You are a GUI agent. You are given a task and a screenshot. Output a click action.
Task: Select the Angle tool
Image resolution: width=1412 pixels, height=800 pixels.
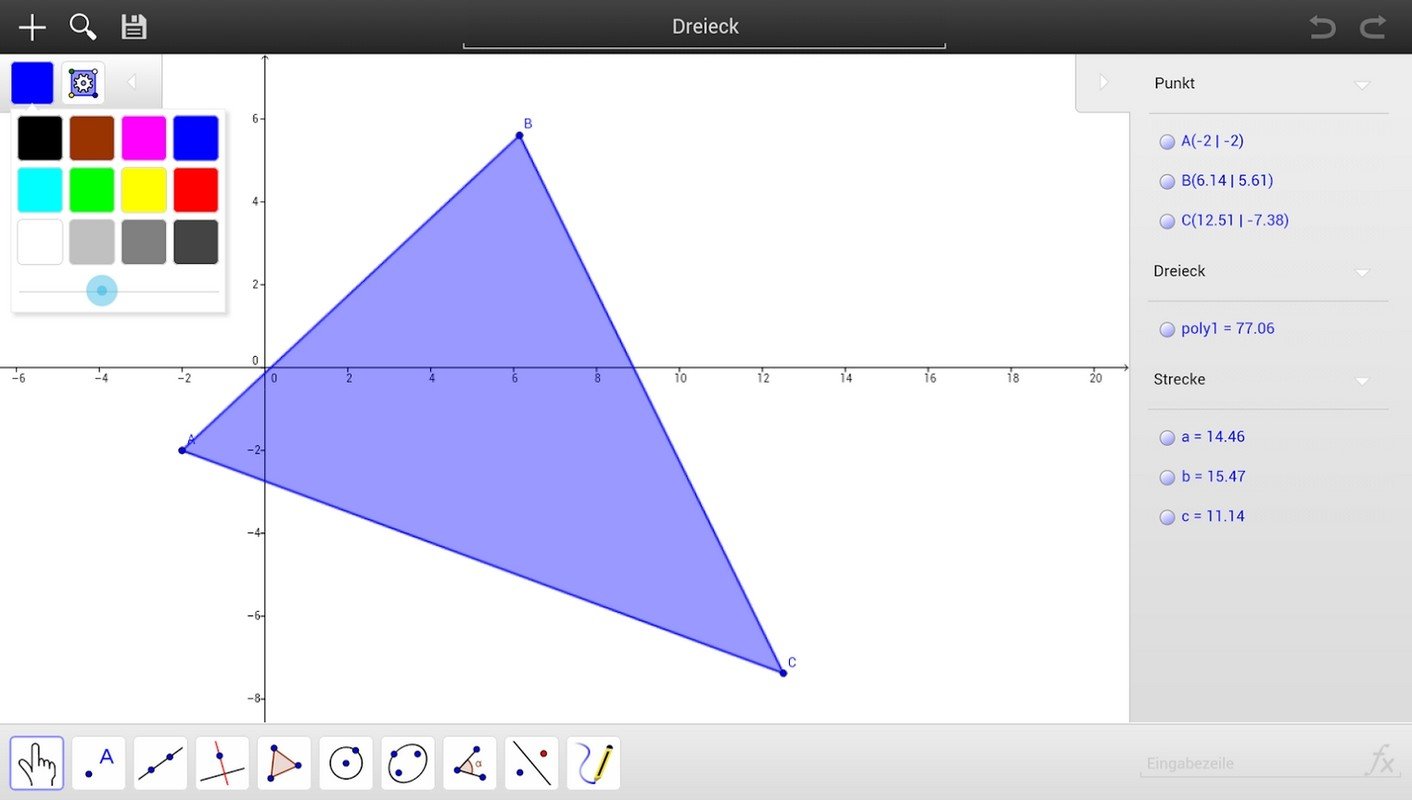(x=469, y=763)
